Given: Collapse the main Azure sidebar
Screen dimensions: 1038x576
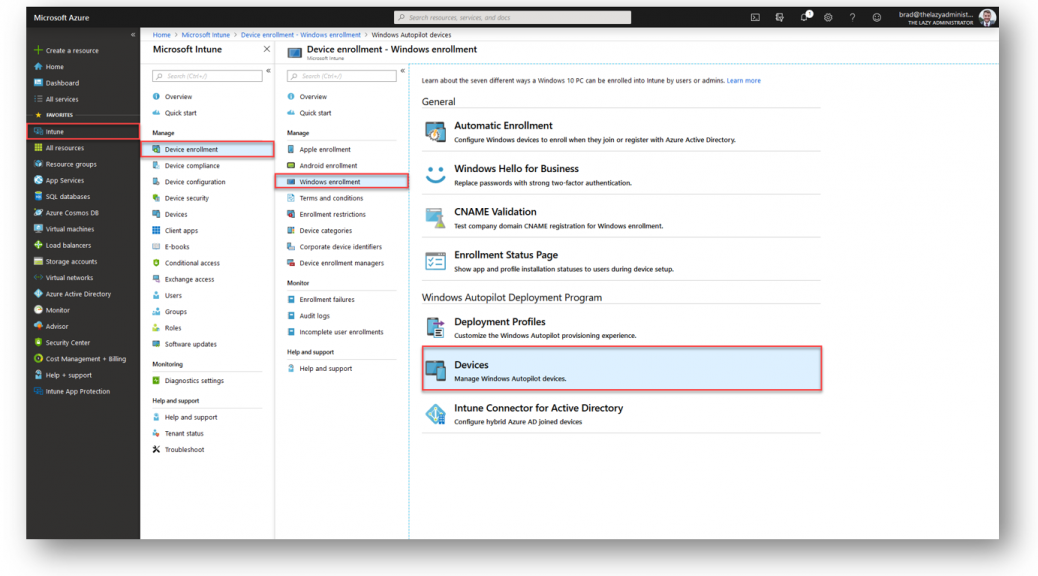Looking at the screenshot, I should pos(133,34).
